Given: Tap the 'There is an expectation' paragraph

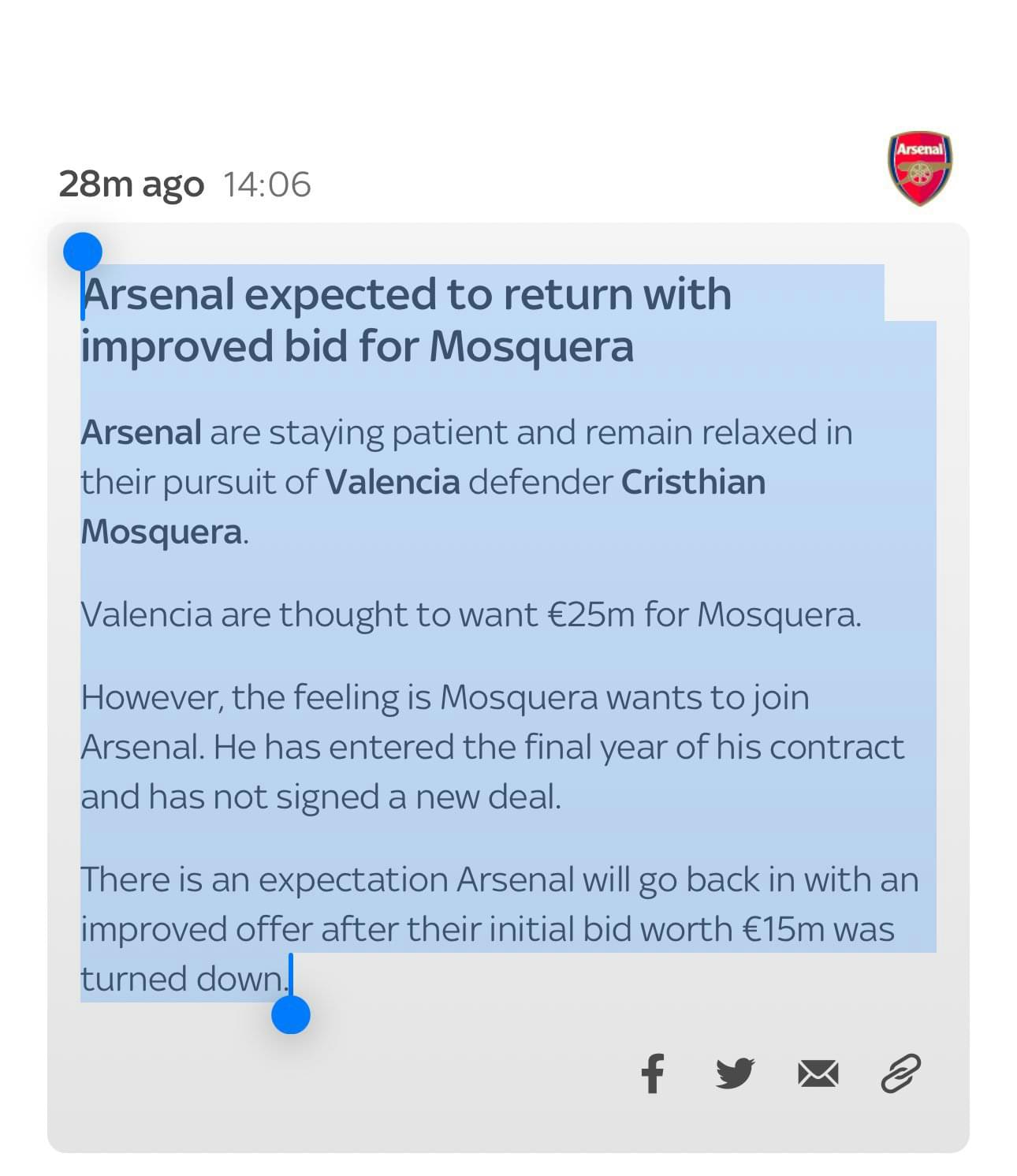Looking at the screenshot, I should pos(500,929).
